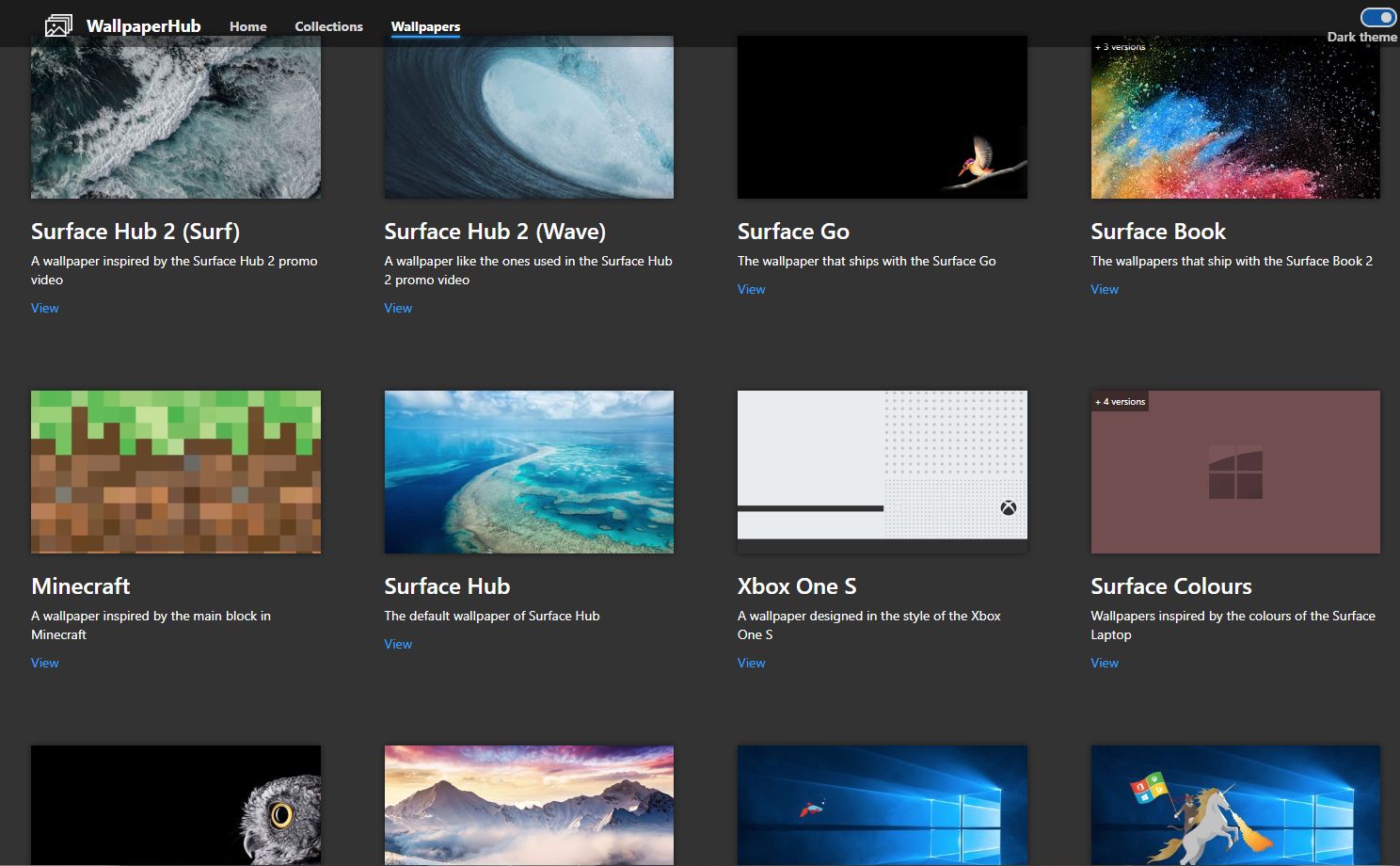The width and height of the screenshot is (1400, 866).
Task: Click the '+ 3 versions' badge on Surface Book
Action: [x=1120, y=47]
